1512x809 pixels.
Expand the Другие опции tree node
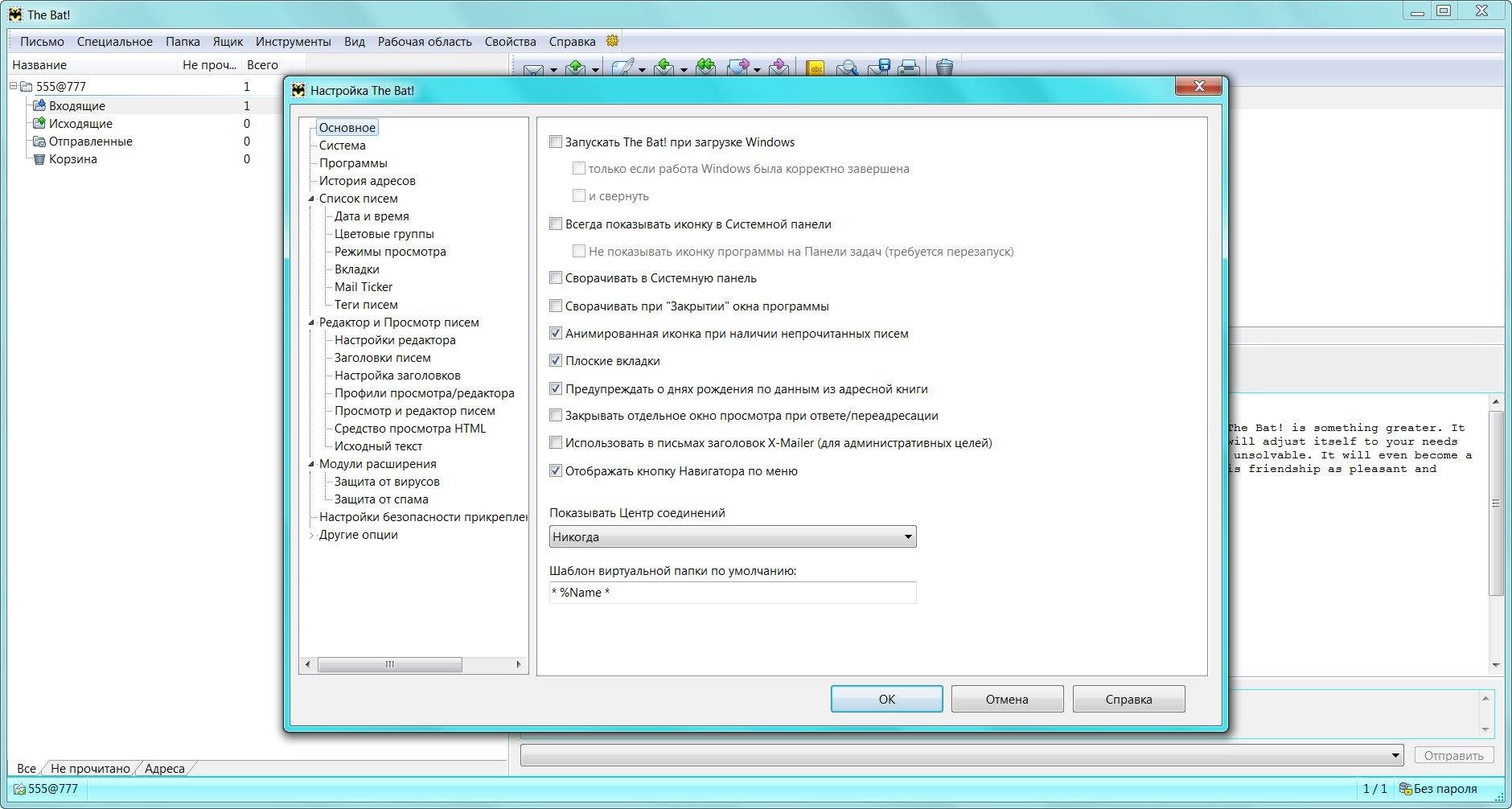pos(311,535)
